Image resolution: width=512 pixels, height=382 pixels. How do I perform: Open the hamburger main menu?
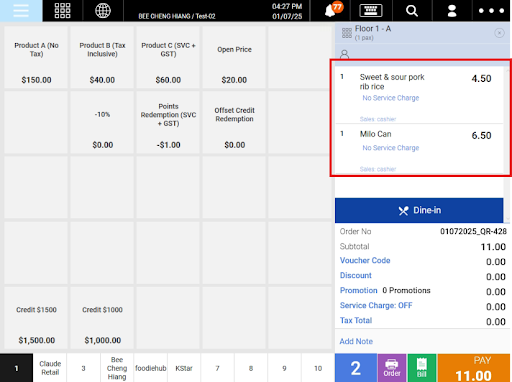(x=21, y=11)
